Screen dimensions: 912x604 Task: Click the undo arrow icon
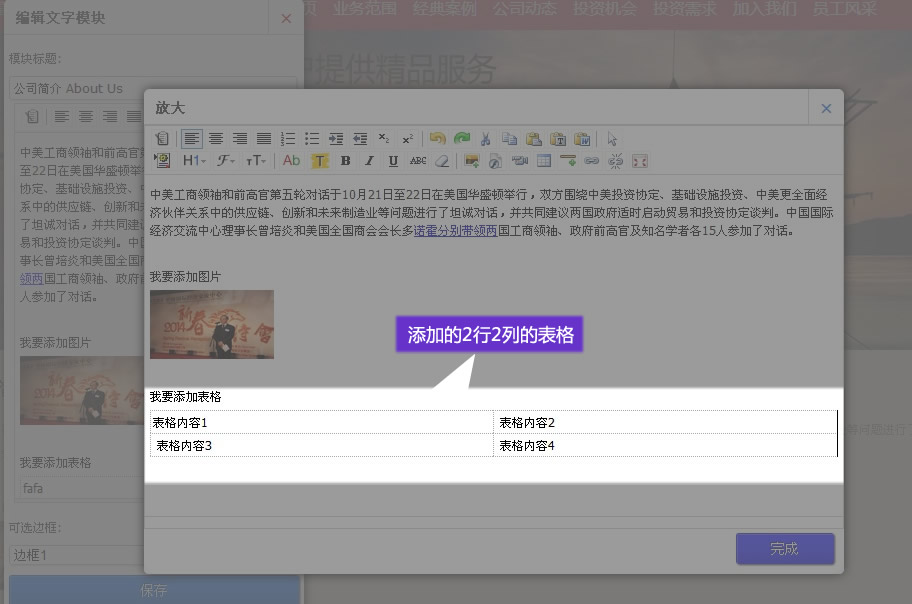(x=438, y=139)
